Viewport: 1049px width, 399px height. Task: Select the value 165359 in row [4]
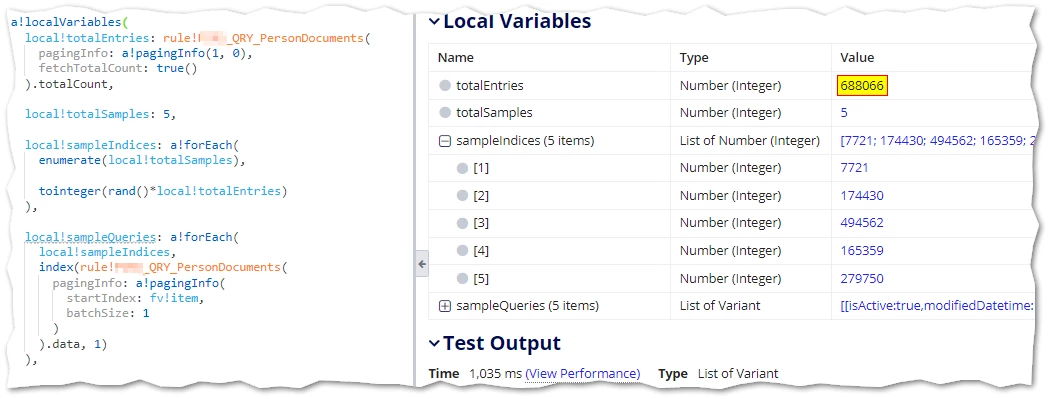[x=862, y=251]
